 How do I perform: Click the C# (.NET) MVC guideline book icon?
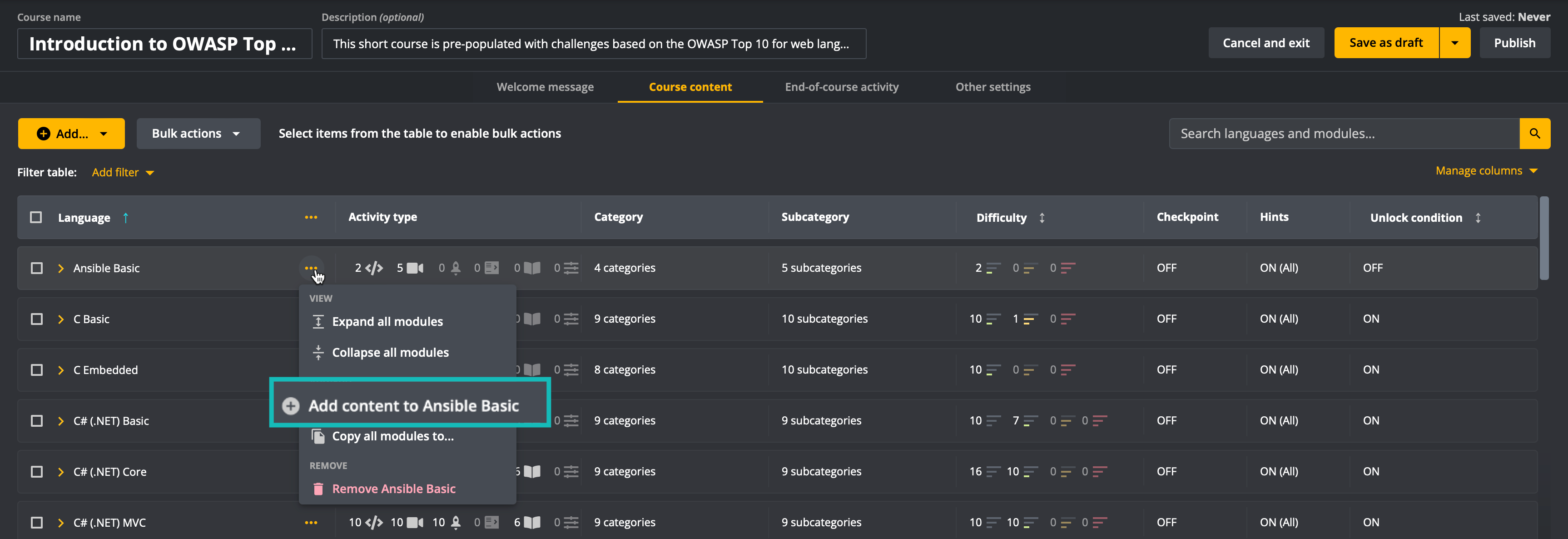(x=532, y=523)
